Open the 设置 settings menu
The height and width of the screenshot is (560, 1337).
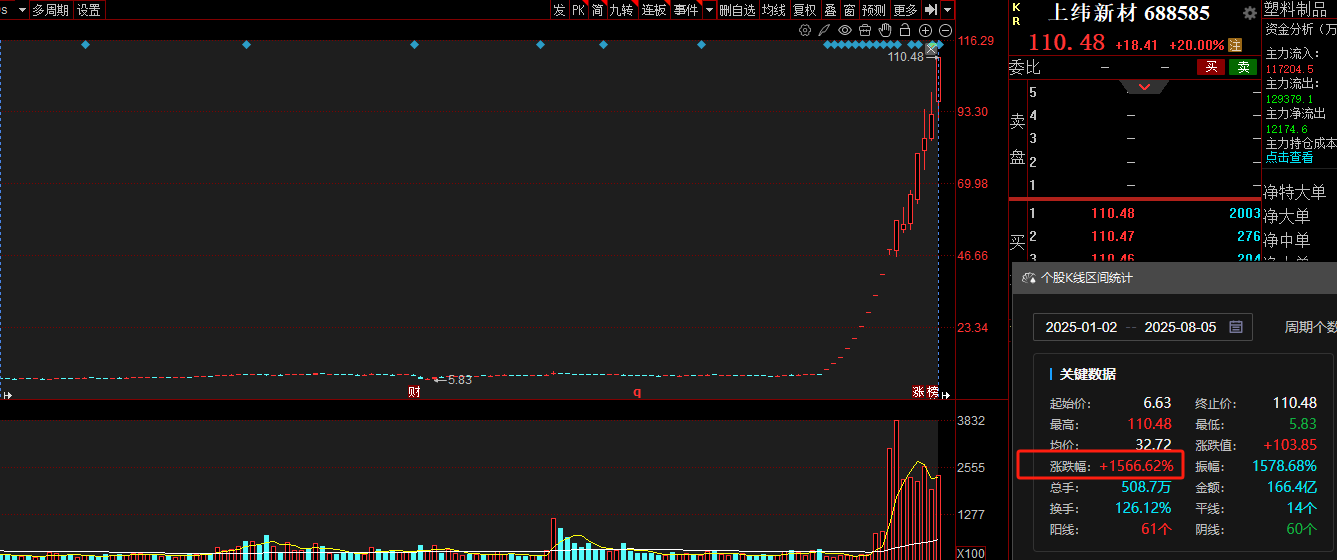click(x=89, y=10)
